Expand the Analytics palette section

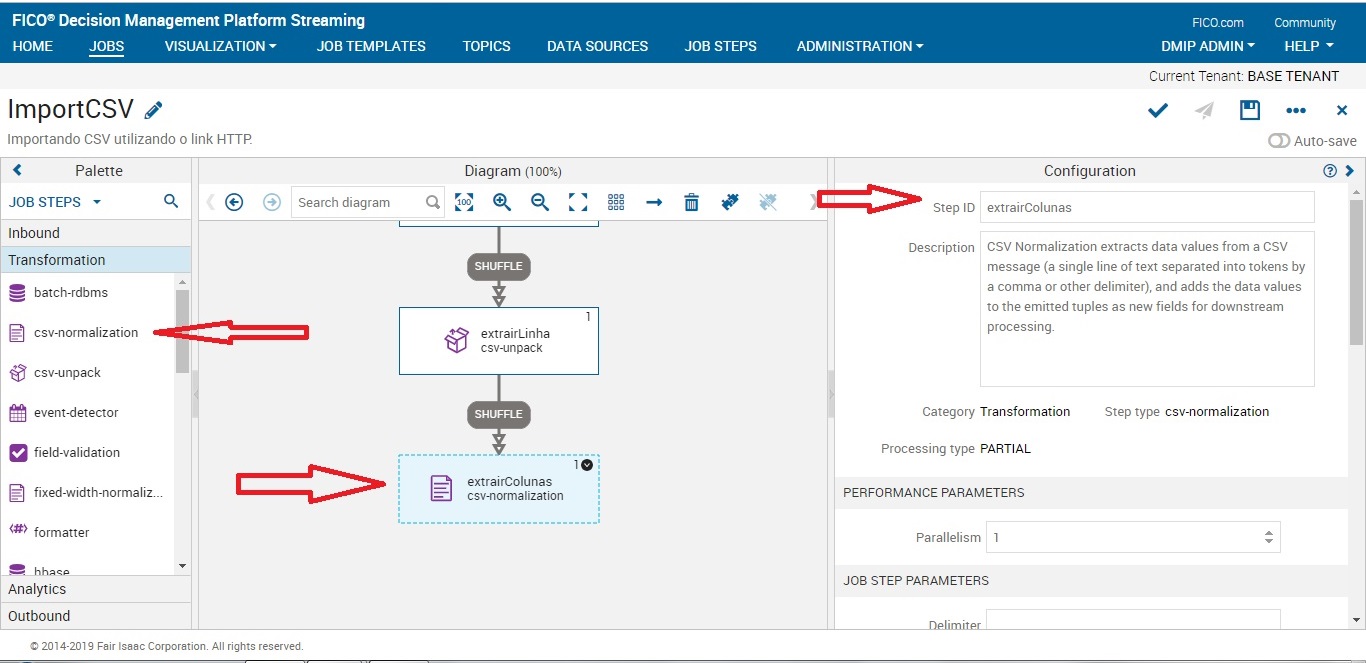click(x=37, y=589)
